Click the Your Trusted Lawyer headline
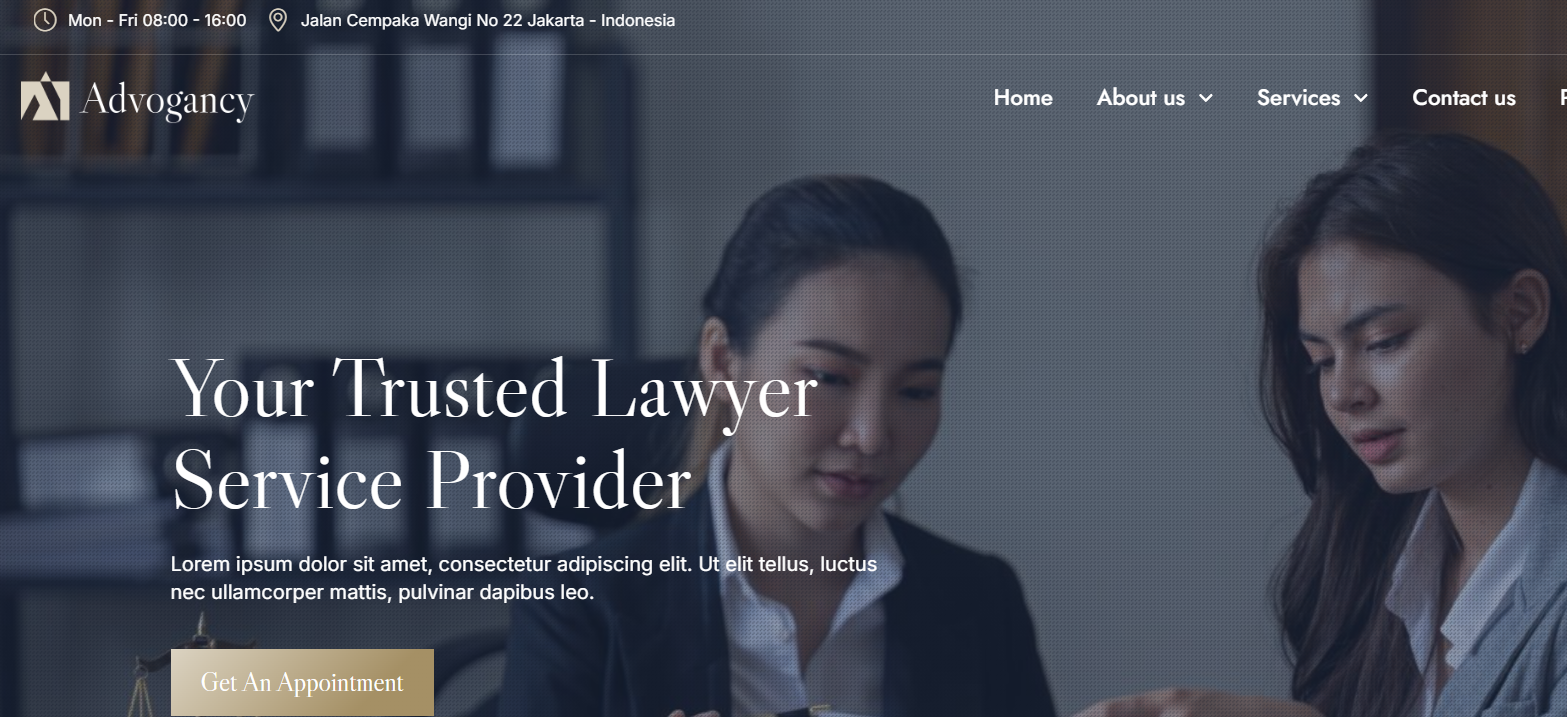1567x717 pixels. [x=495, y=435]
